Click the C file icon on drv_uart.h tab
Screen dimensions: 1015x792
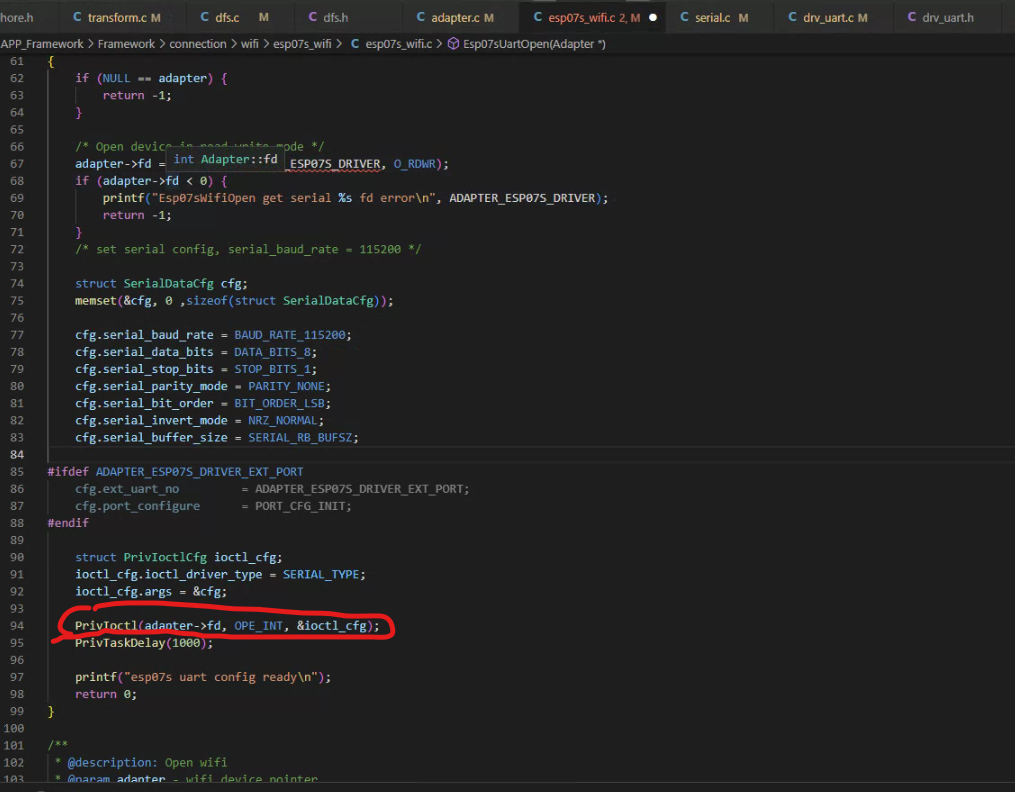912,17
